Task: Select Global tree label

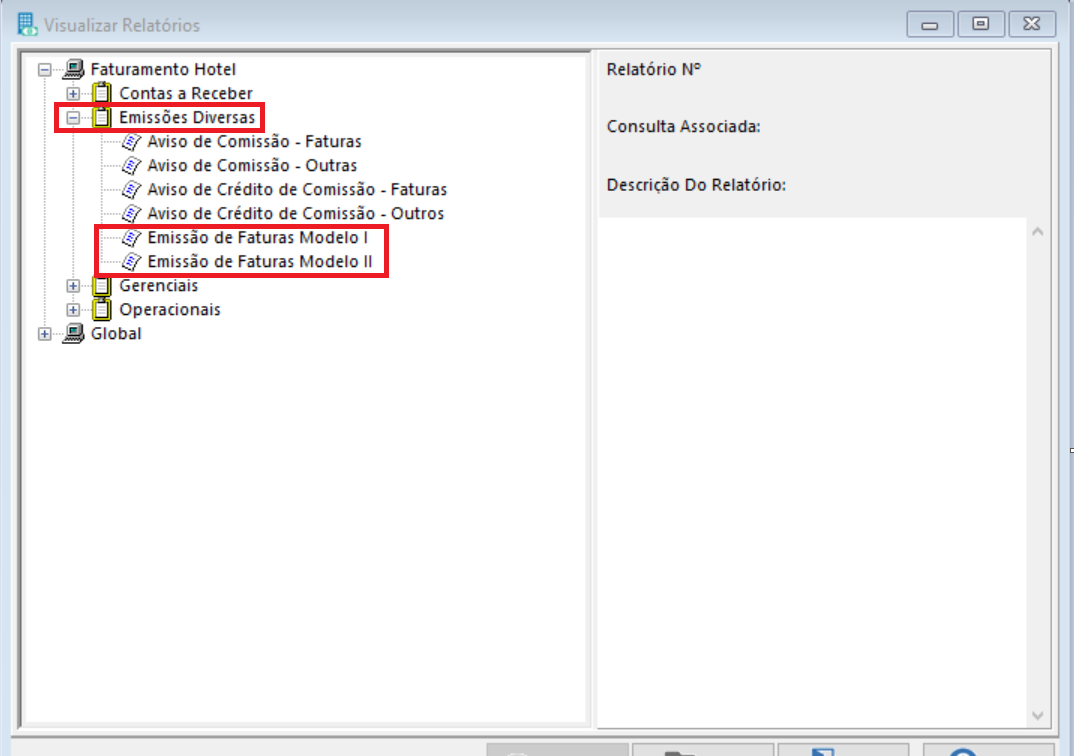Action: coord(116,333)
